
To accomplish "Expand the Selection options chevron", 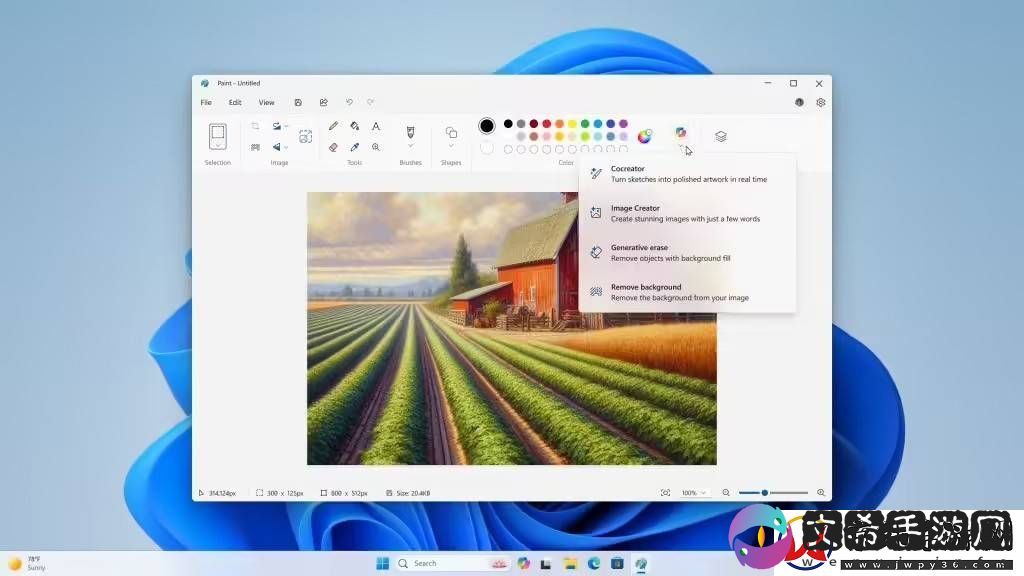I will tap(217, 146).
